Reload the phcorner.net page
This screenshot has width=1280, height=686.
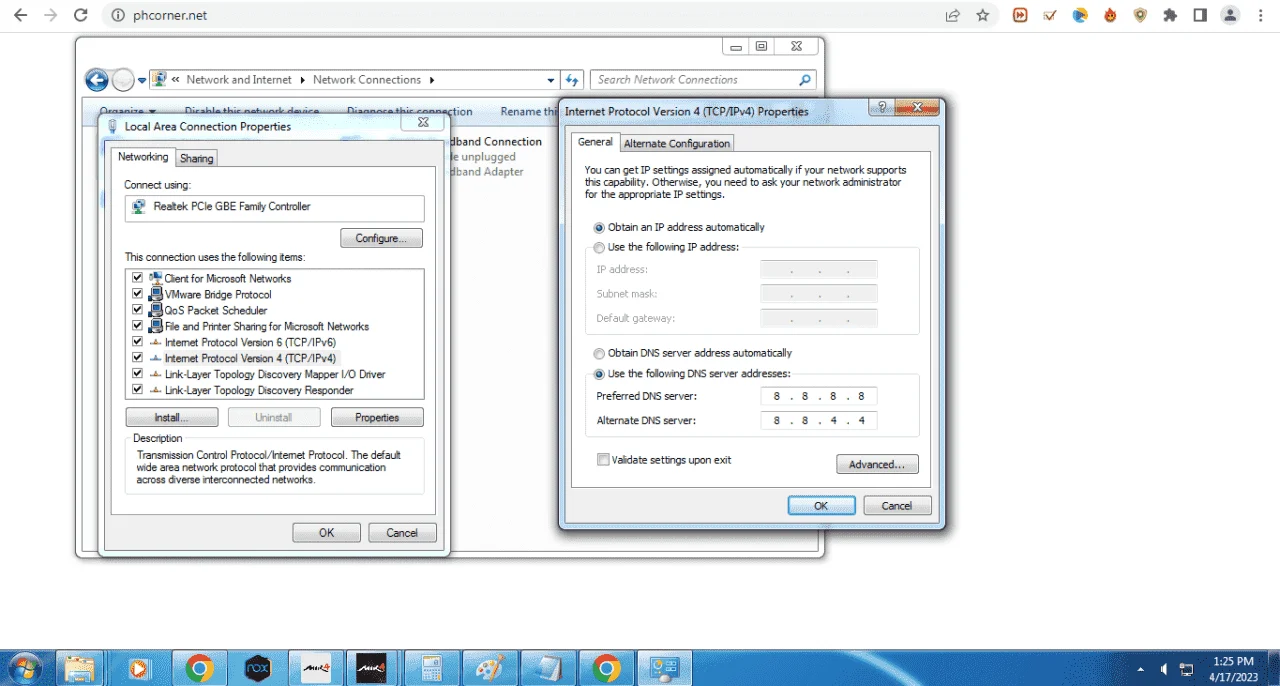click(81, 15)
